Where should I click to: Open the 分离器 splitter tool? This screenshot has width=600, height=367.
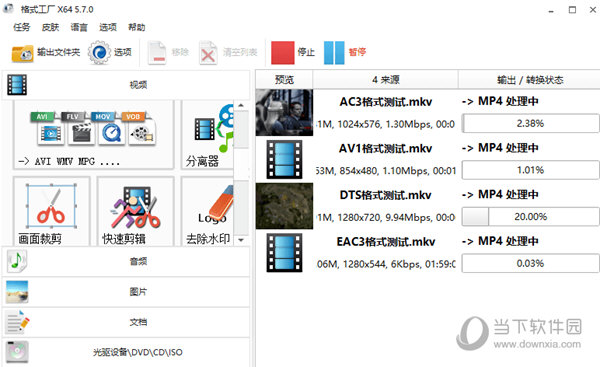click(x=208, y=135)
